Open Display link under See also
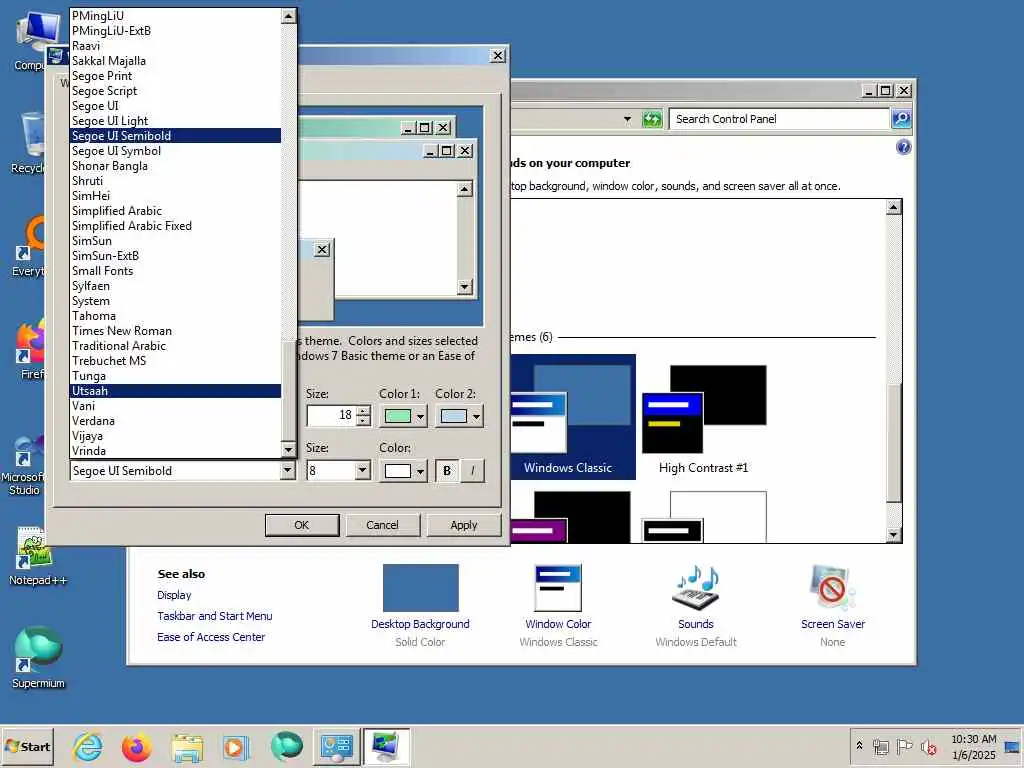 174,595
